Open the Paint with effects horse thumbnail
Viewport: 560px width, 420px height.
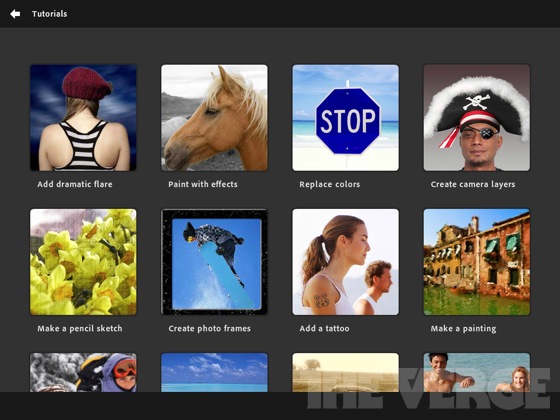[214, 118]
